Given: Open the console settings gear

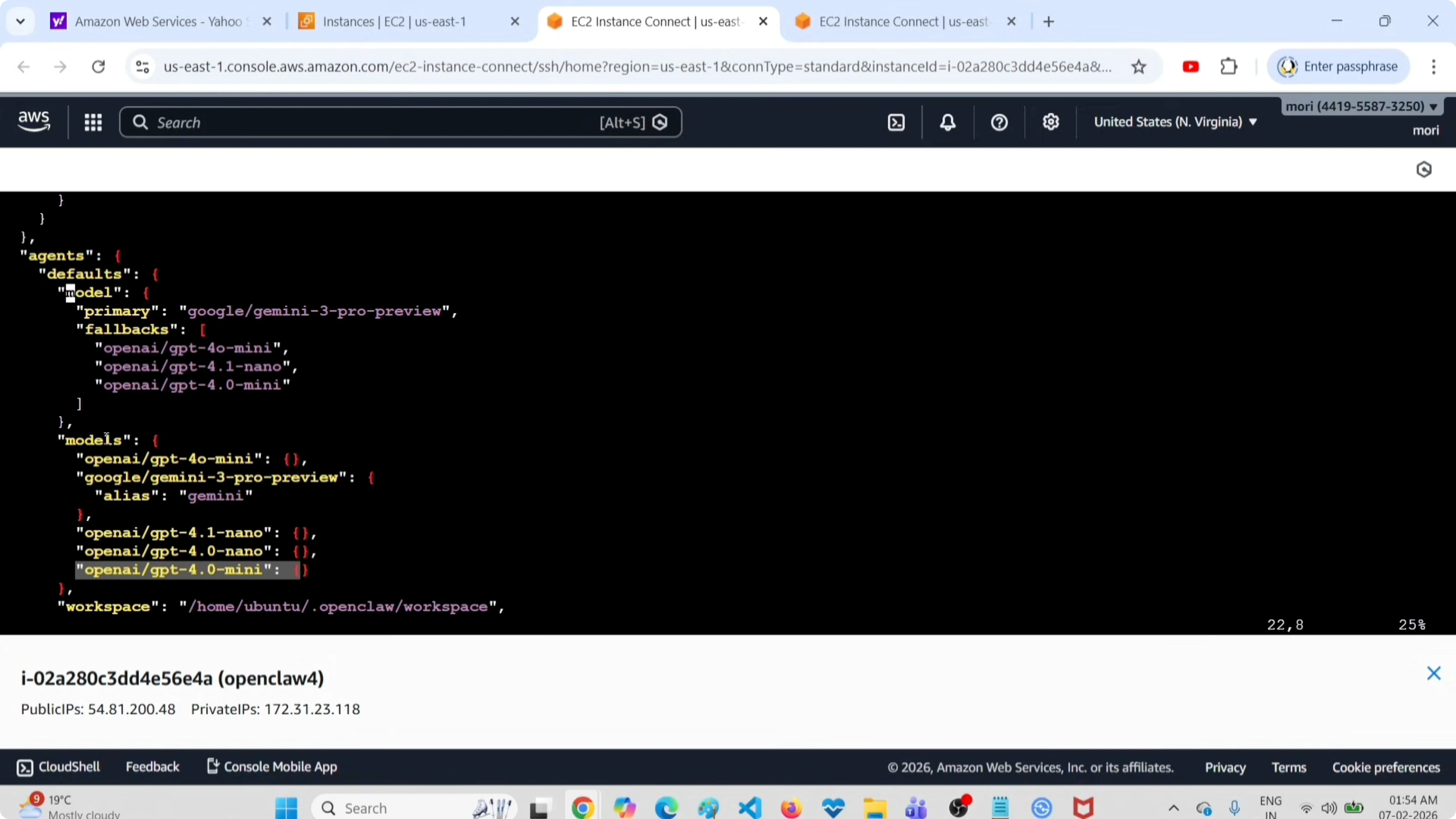Looking at the screenshot, I should coord(1051,123).
